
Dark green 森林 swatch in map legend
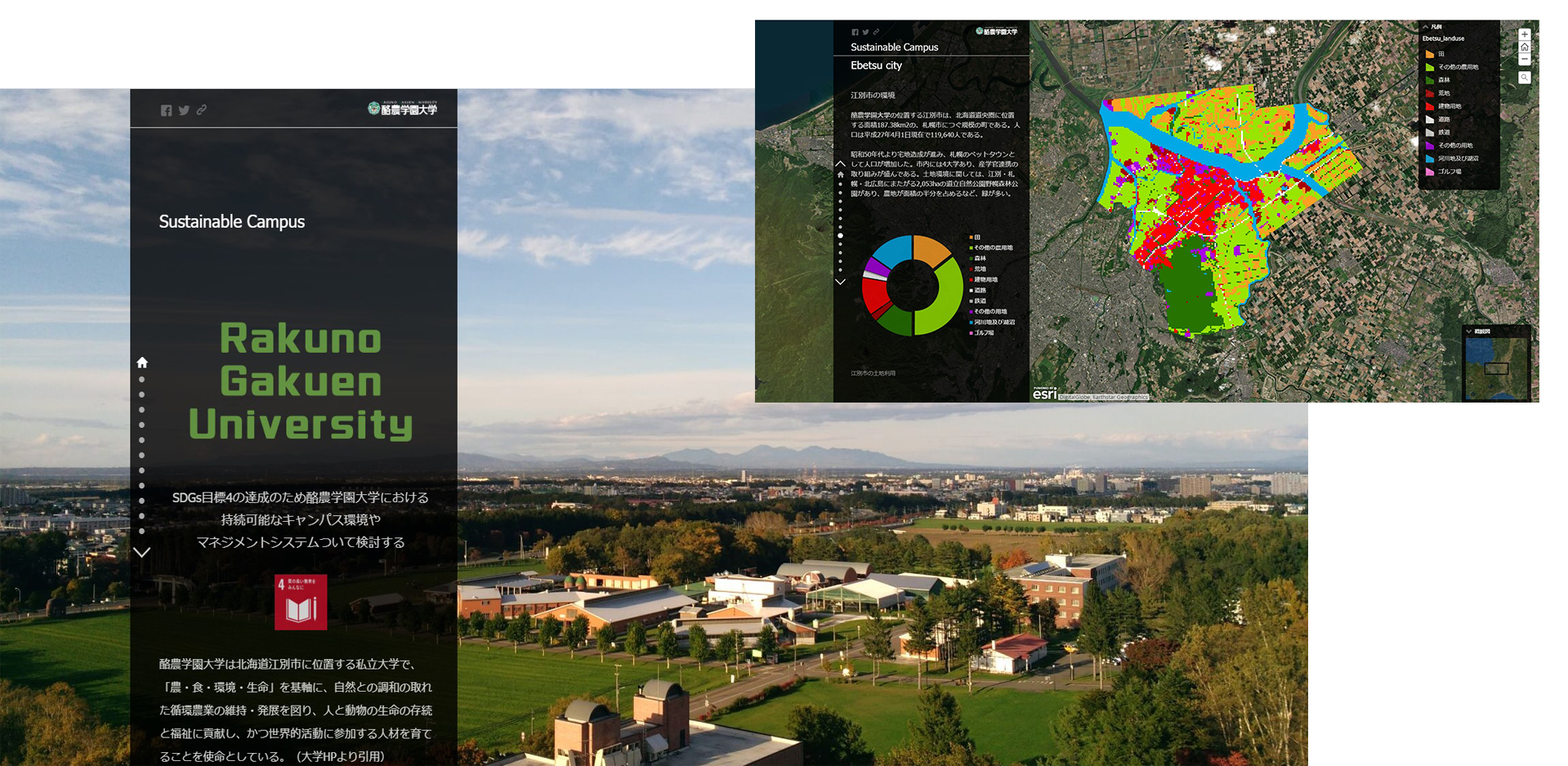[x=1430, y=80]
